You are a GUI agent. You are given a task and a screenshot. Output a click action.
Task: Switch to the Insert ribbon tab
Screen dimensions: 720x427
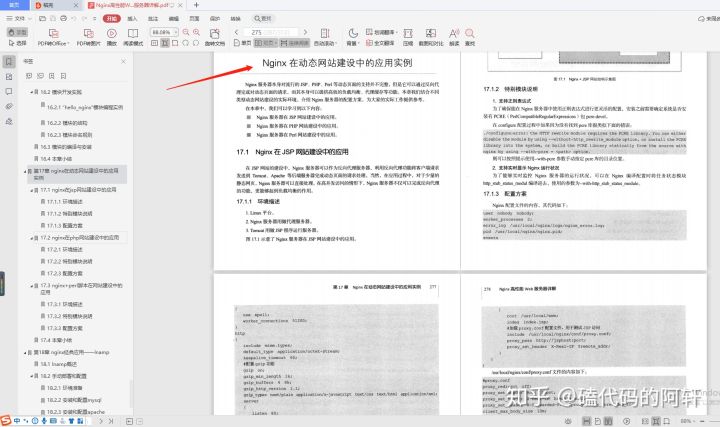point(132,18)
